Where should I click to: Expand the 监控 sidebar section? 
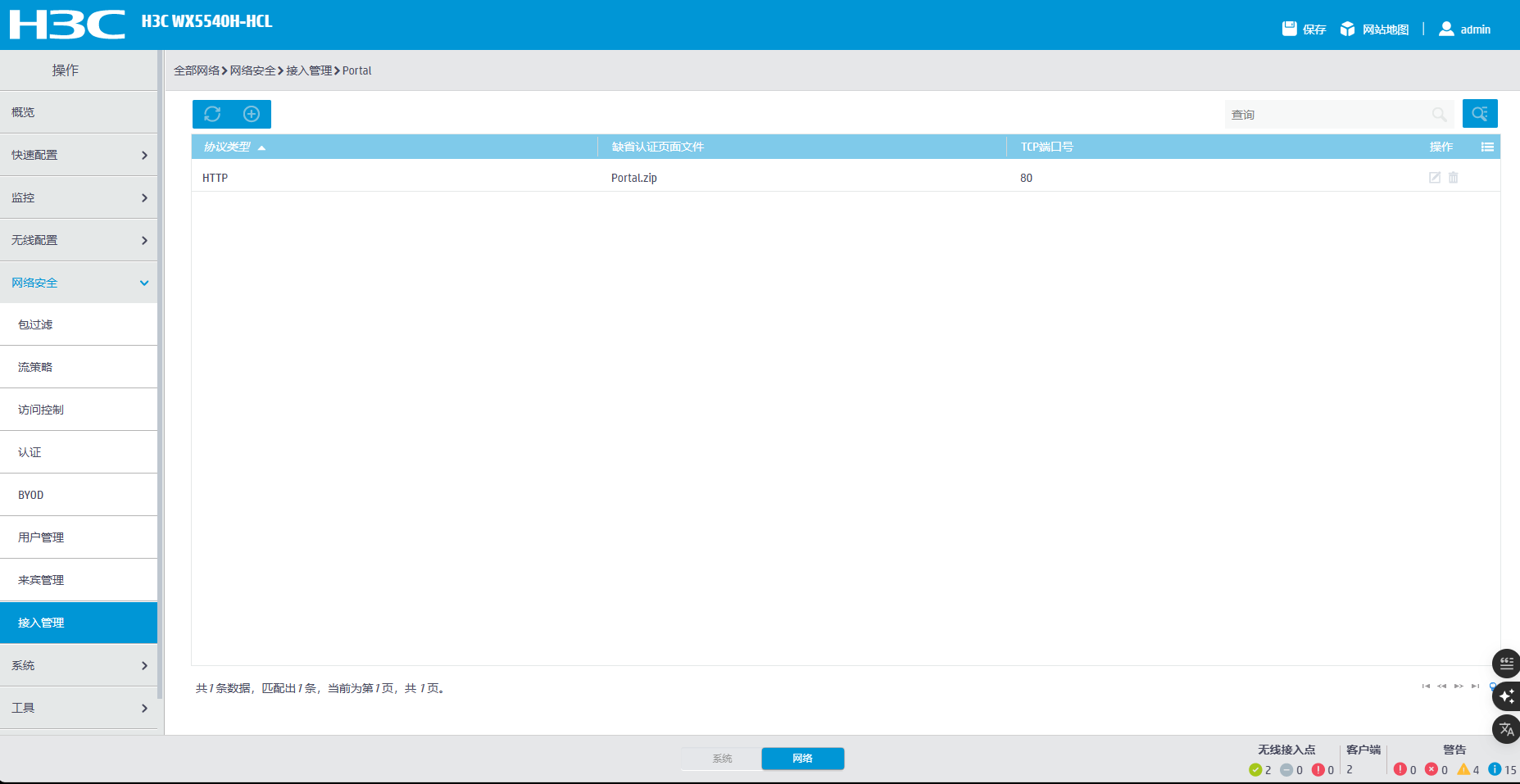coord(79,197)
